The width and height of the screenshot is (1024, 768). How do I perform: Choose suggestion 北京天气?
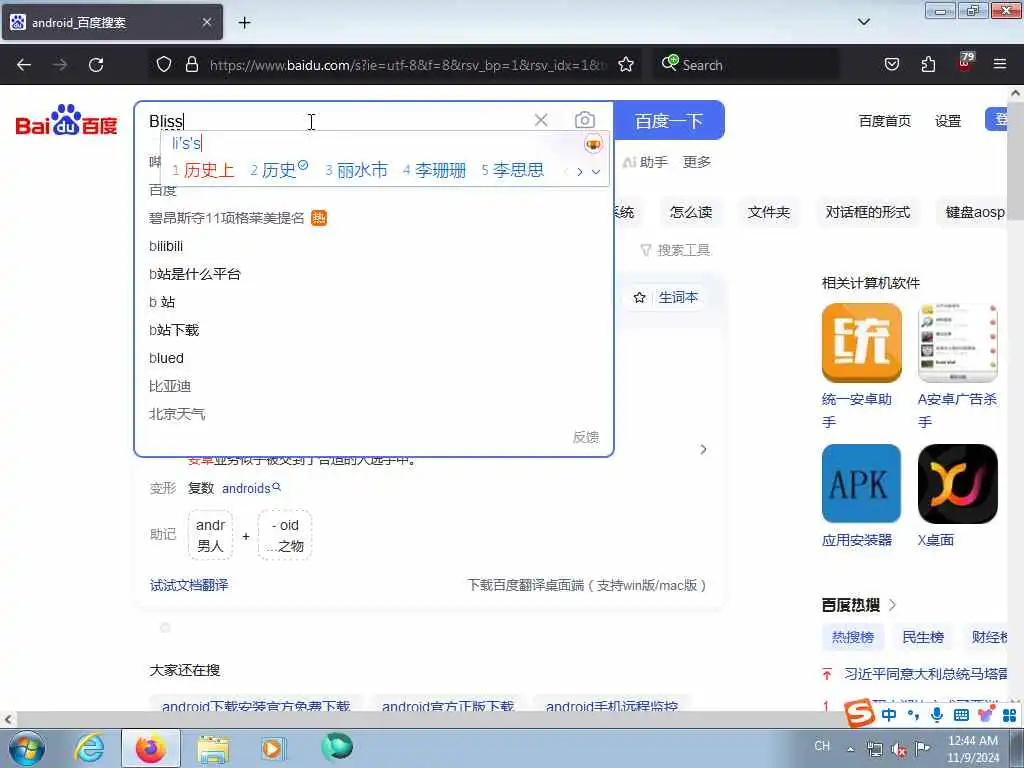pyautogui.click(x=177, y=414)
